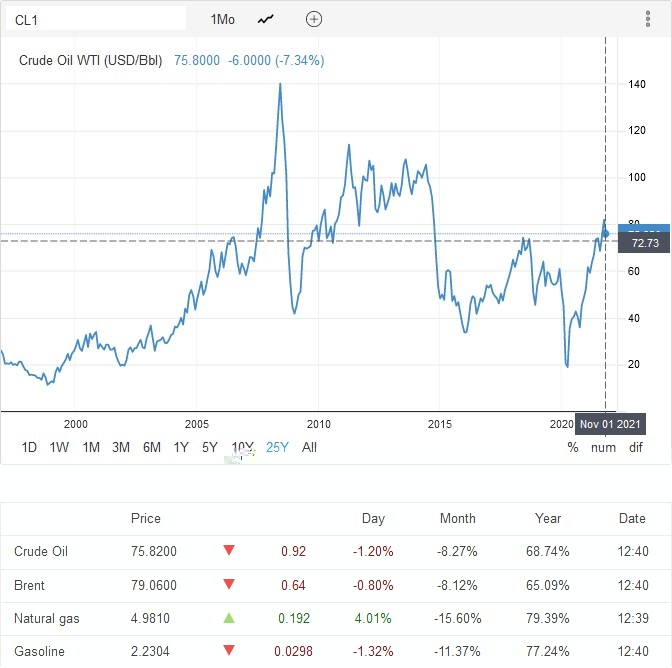The image size is (672, 668).
Task: Enable the num display mode
Action: click(x=603, y=447)
